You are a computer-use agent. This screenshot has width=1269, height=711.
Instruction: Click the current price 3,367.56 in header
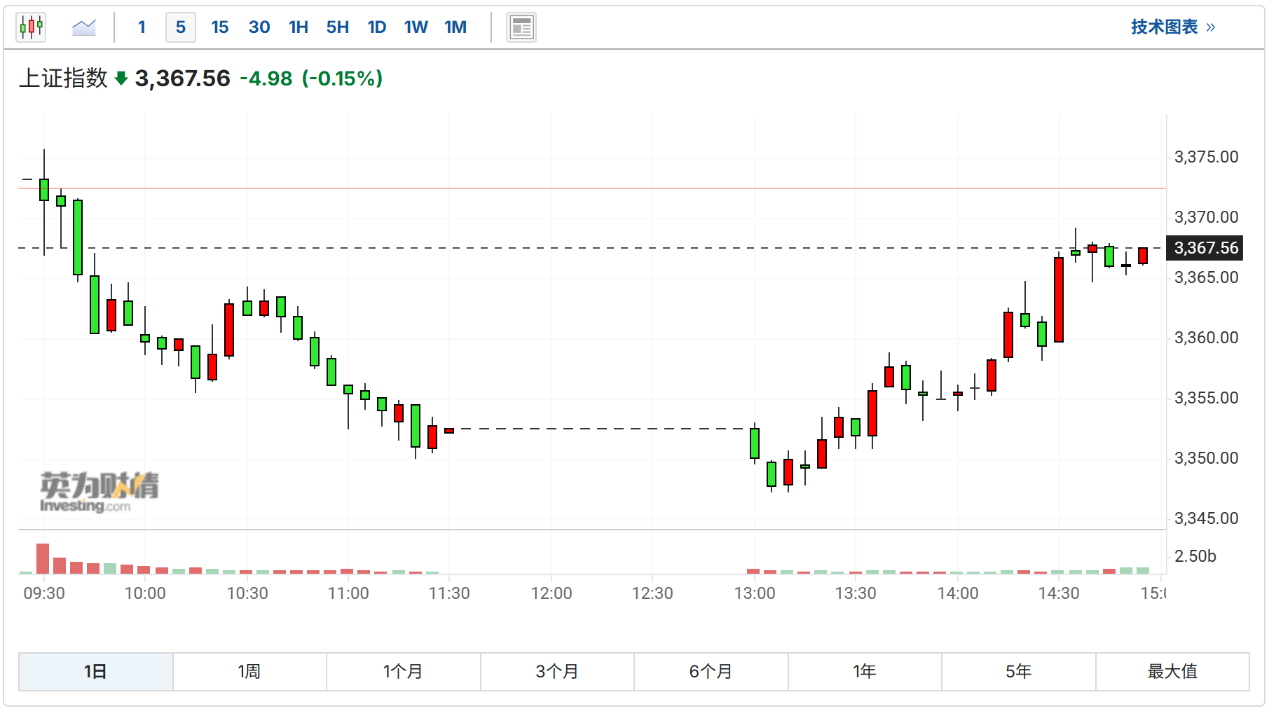[183, 79]
